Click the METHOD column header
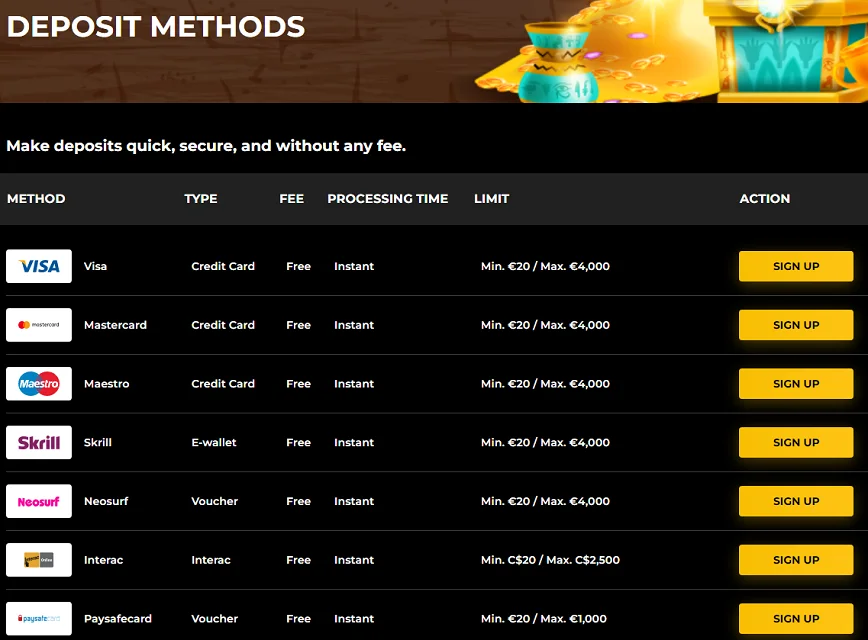Screen dimensions: 868x640 (36, 199)
